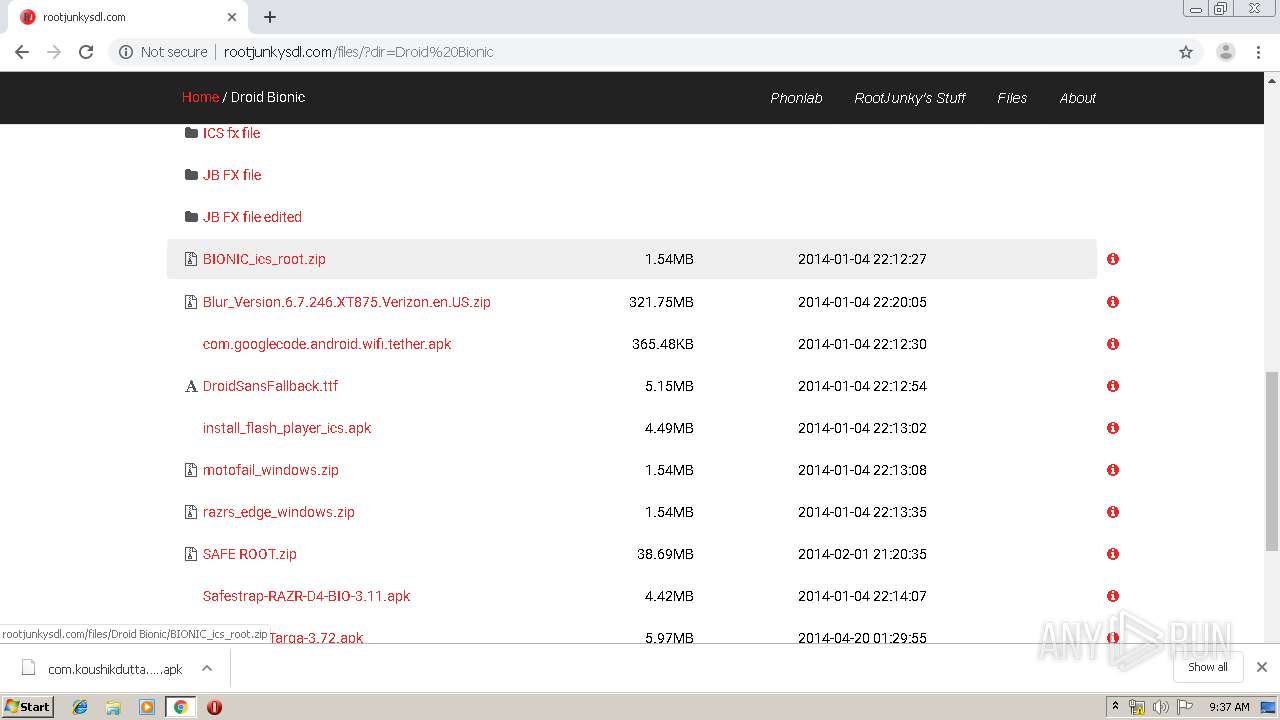The height and width of the screenshot is (720, 1280).
Task: Click the 2014-02-01 21:20:35 date
Action: 862,554
